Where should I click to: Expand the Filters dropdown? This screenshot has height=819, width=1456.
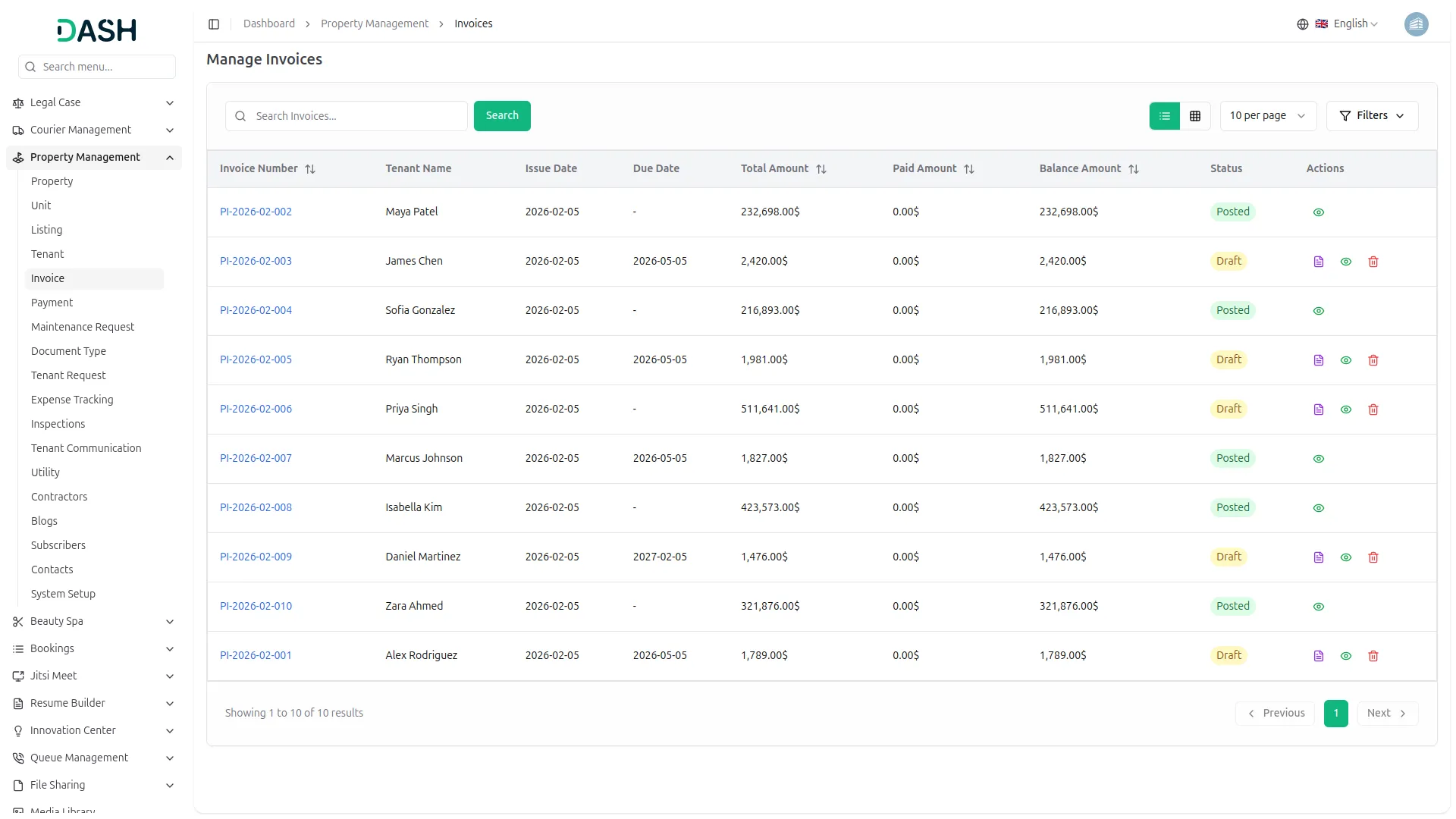point(1371,116)
